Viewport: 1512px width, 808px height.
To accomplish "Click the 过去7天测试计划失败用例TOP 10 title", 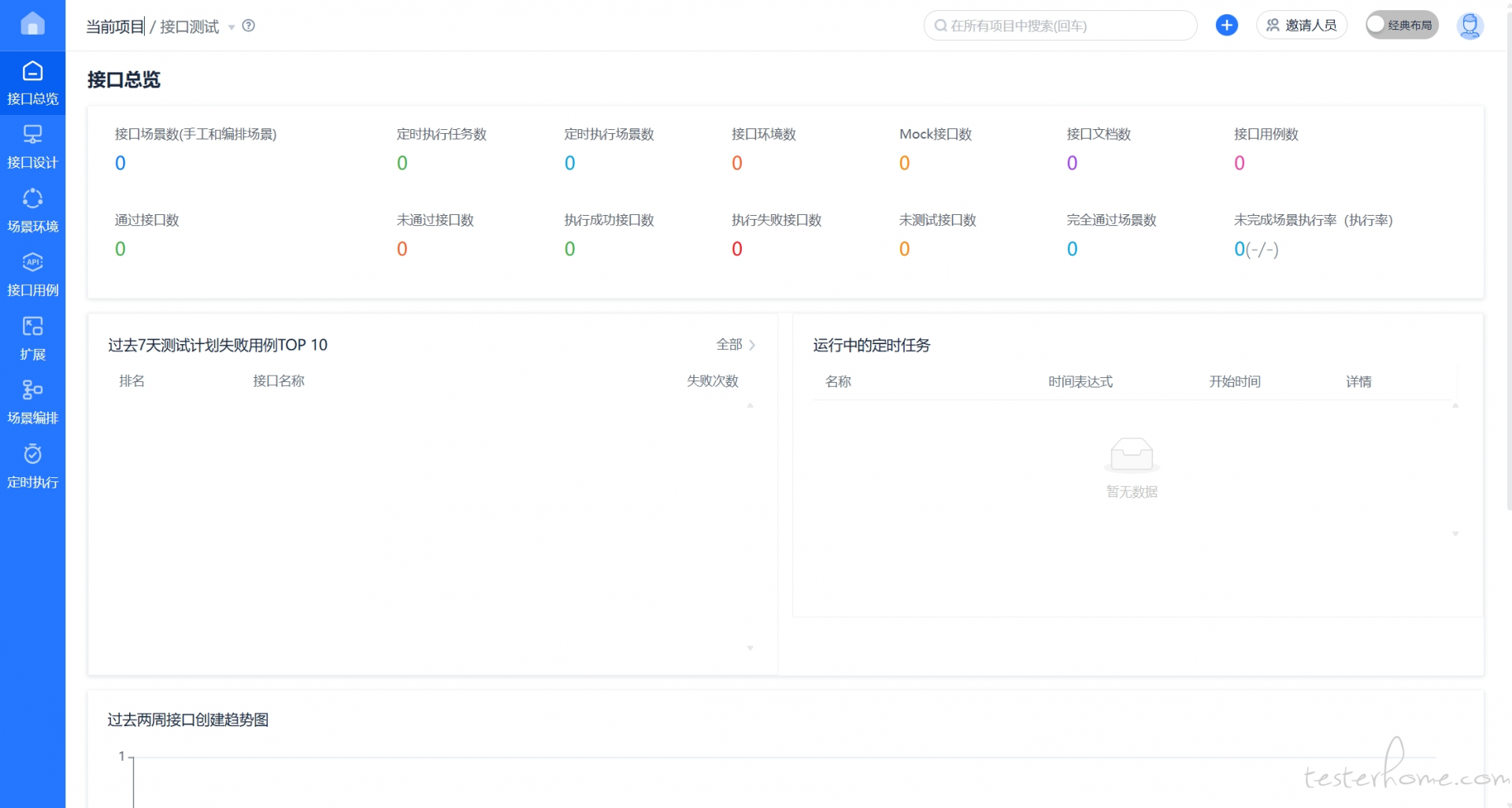I will (217, 345).
